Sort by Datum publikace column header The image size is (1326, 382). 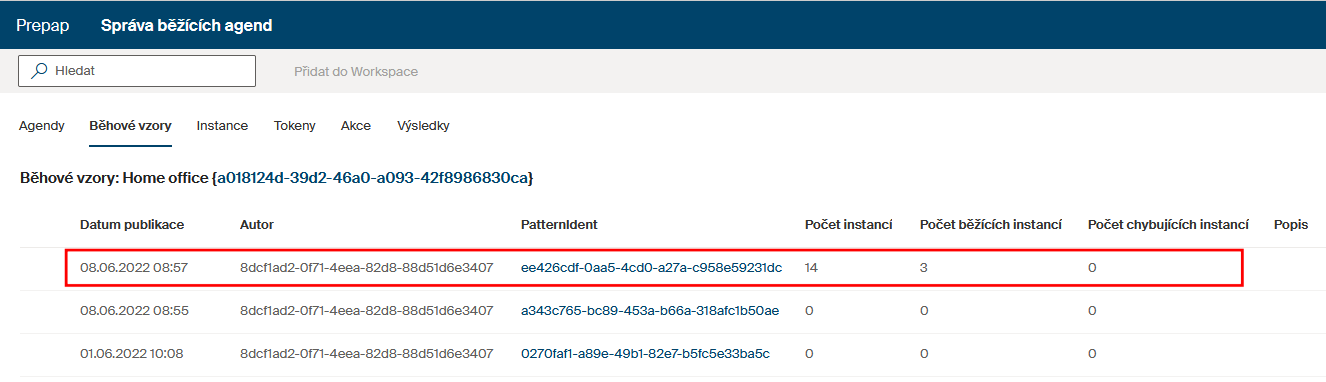tap(132, 225)
